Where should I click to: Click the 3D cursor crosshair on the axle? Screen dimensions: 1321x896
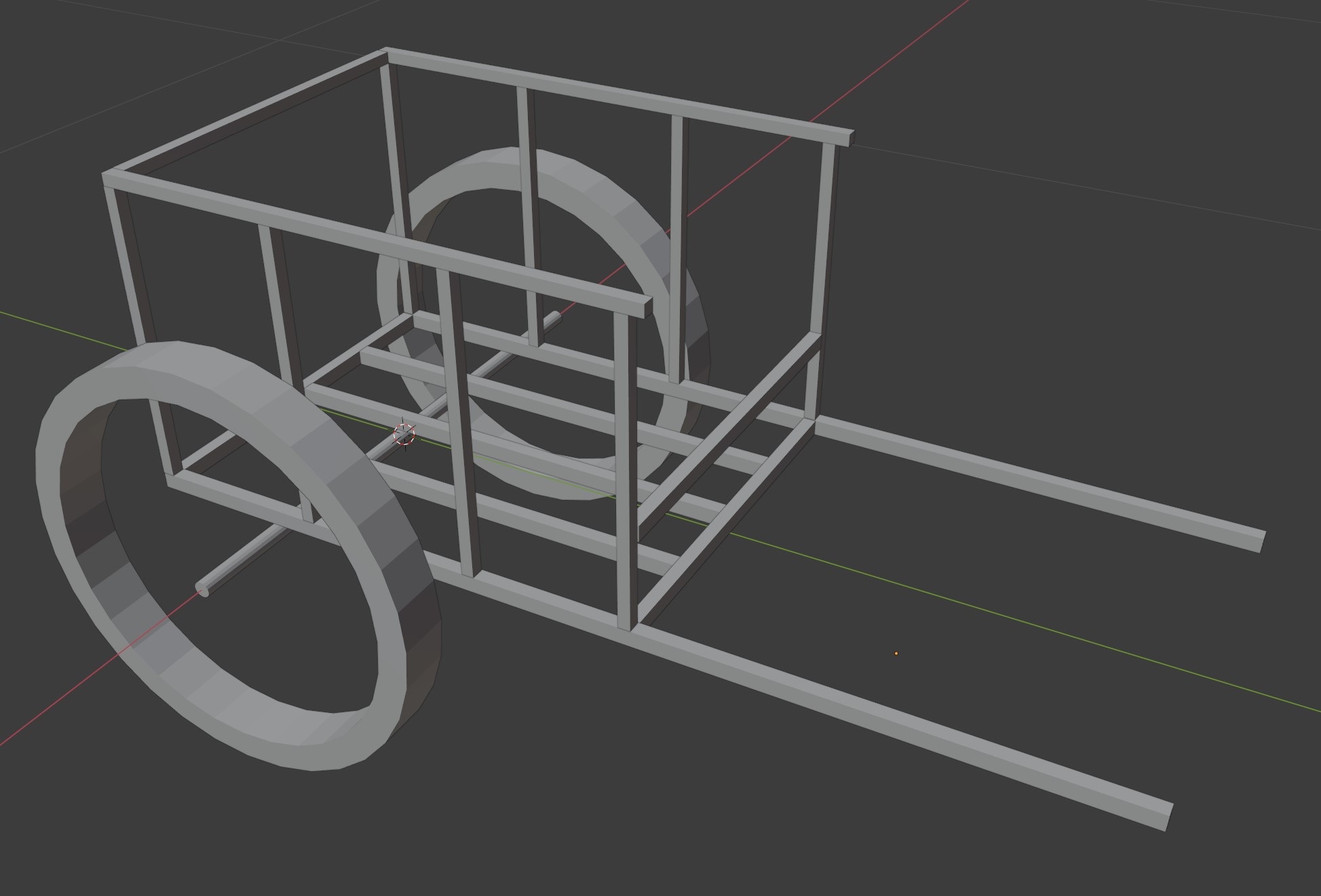[x=404, y=434]
